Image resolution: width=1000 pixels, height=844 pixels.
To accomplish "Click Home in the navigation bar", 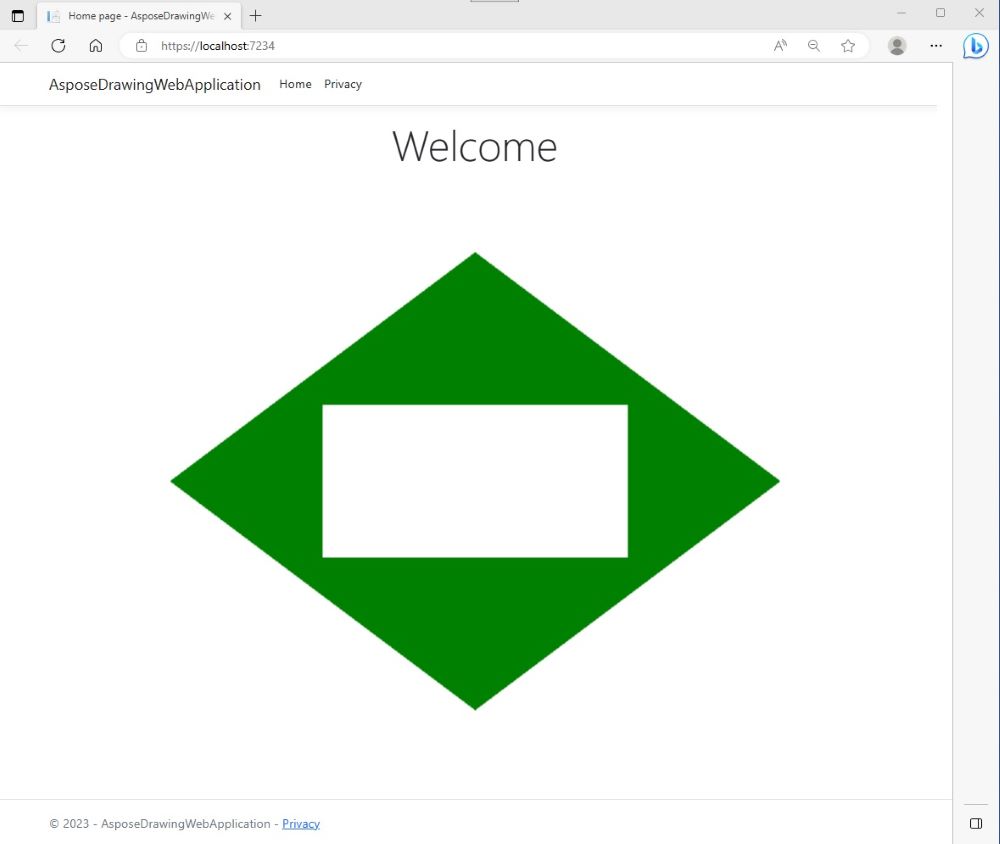I will point(295,84).
